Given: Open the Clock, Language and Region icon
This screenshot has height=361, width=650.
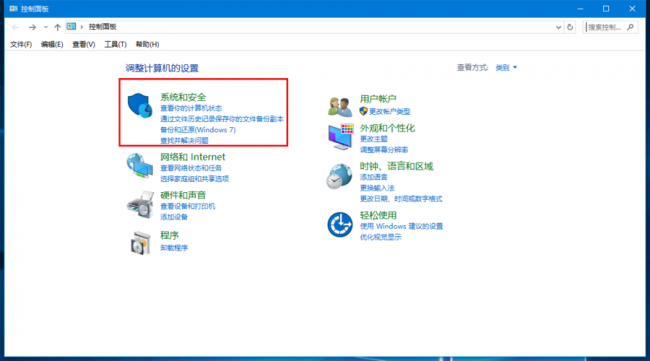Looking at the screenshot, I should (339, 176).
